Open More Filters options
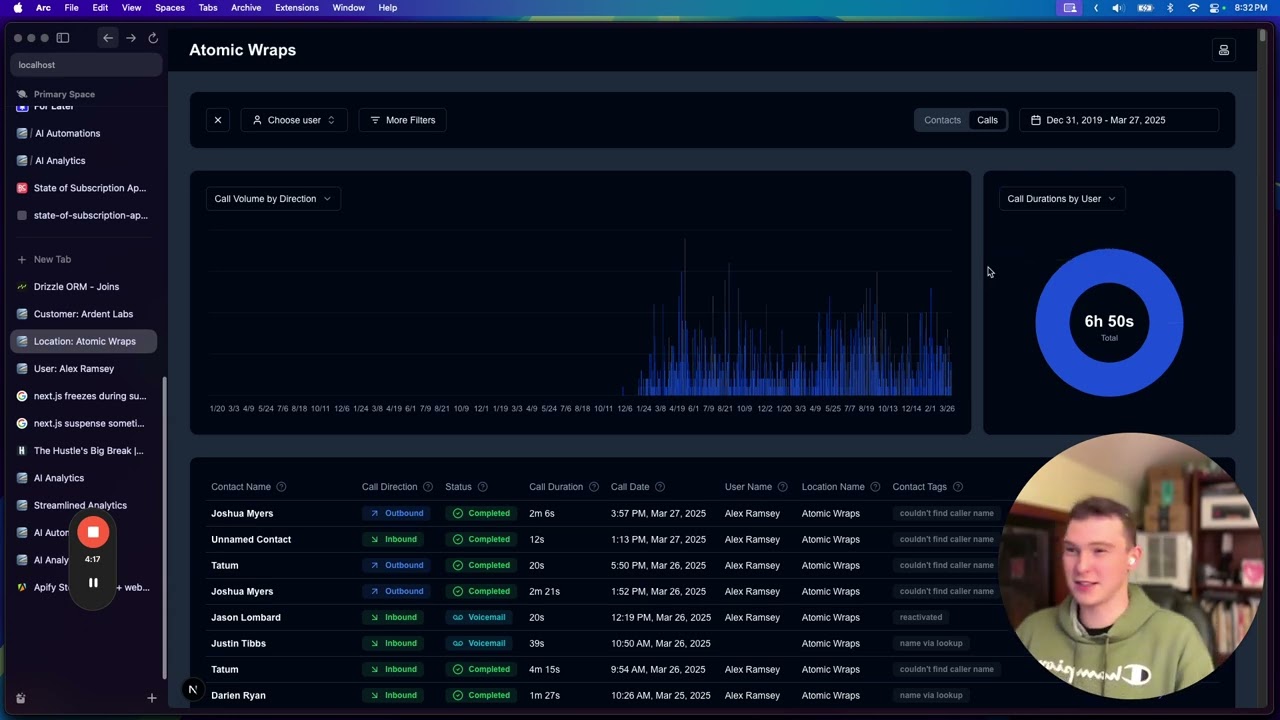1280x720 pixels. 403,120
